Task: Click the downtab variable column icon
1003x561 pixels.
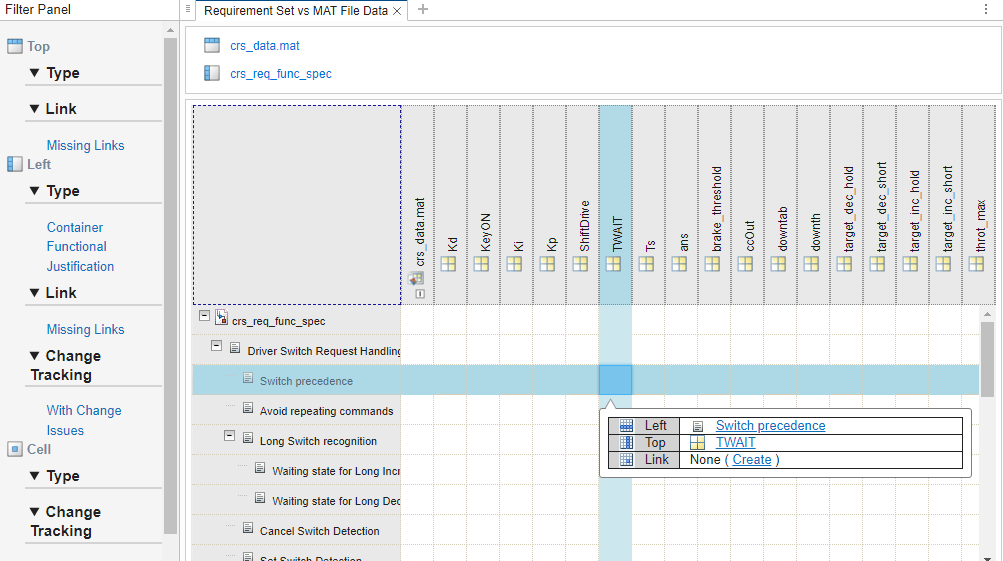Action: pos(778,264)
